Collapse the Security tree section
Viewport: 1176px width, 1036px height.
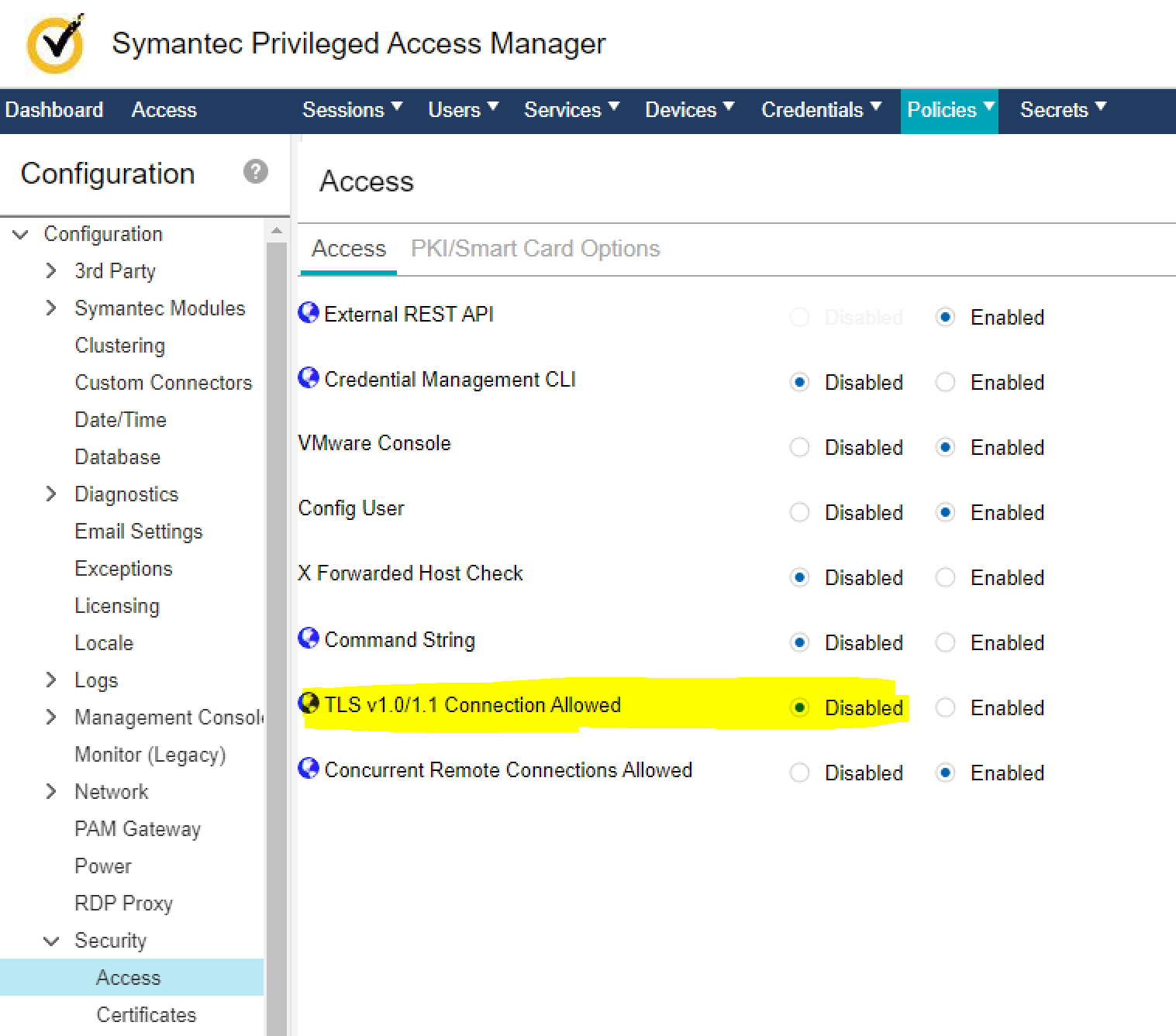coord(51,941)
